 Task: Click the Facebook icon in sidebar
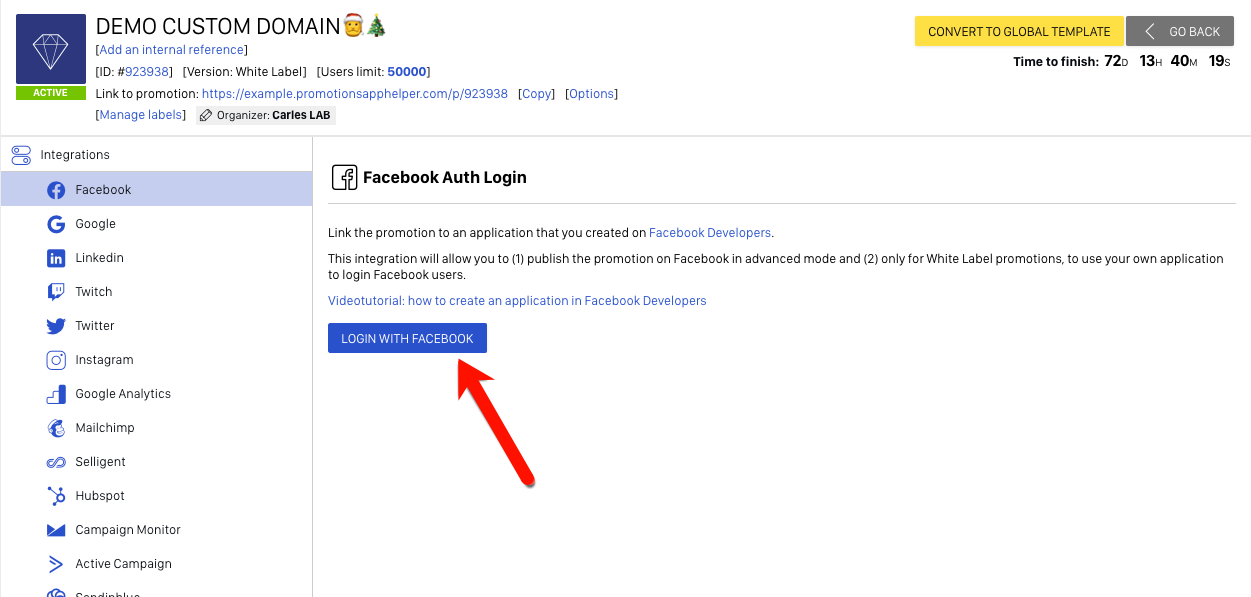[56, 190]
